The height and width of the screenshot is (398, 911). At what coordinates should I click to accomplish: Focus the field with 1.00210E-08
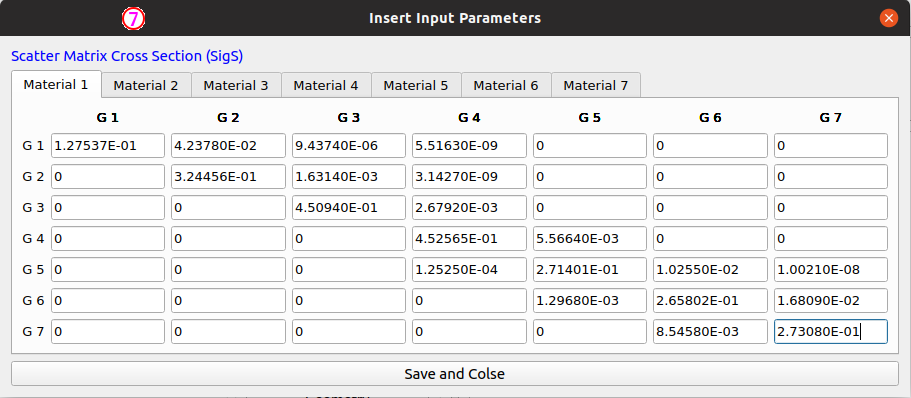pos(831,270)
